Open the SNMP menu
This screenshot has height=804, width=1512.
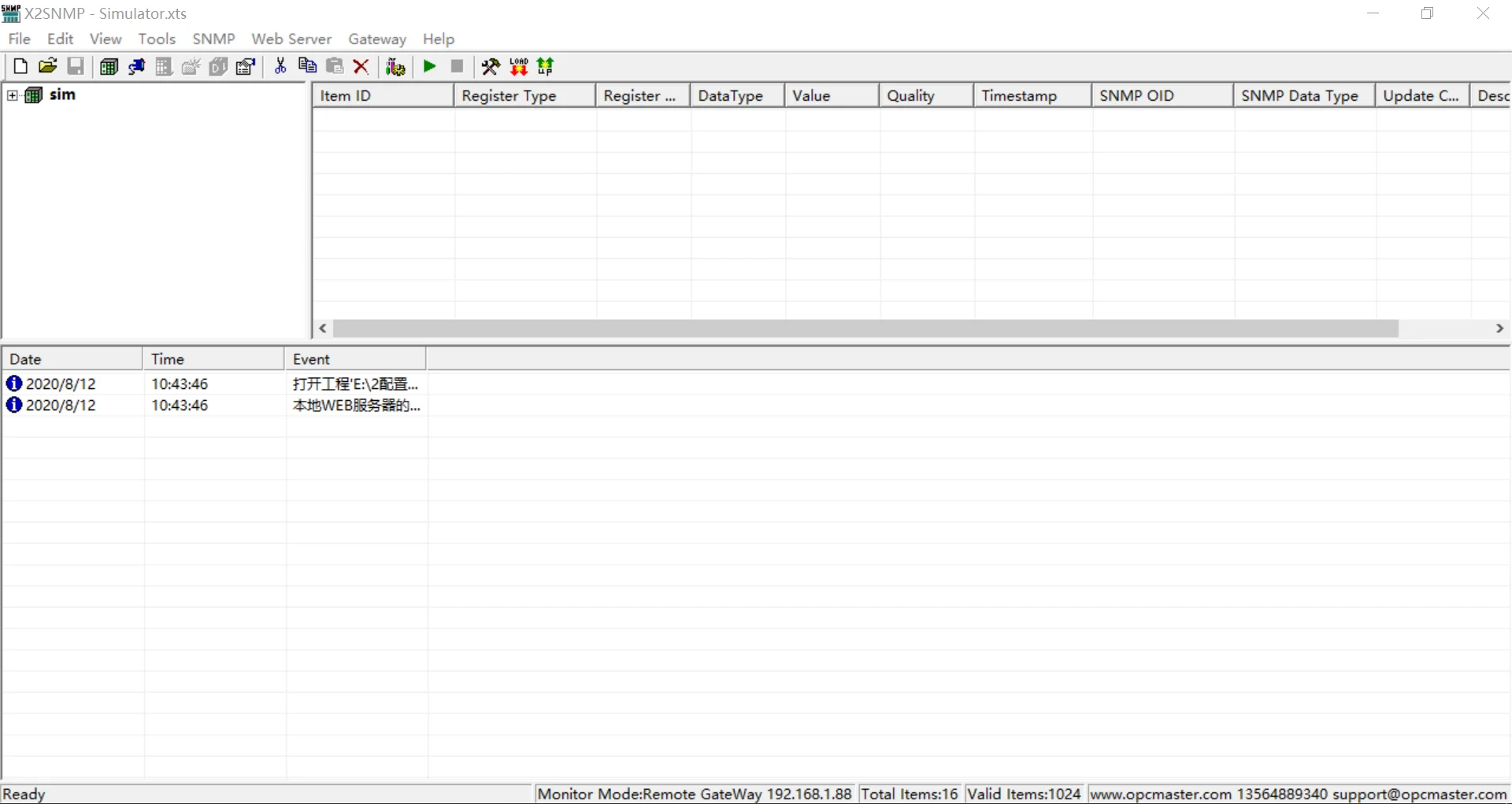point(213,39)
